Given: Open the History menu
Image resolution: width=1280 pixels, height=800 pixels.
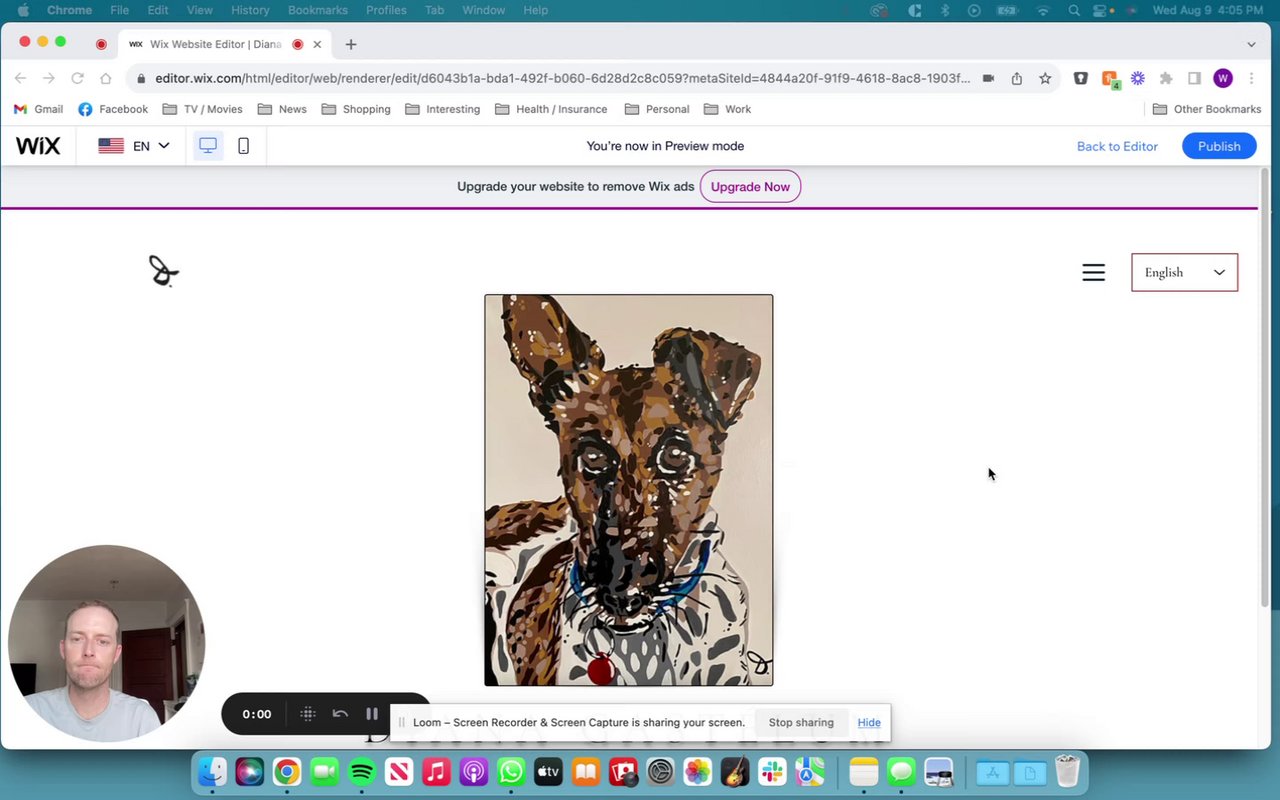Looking at the screenshot, I should pos(250,10).
